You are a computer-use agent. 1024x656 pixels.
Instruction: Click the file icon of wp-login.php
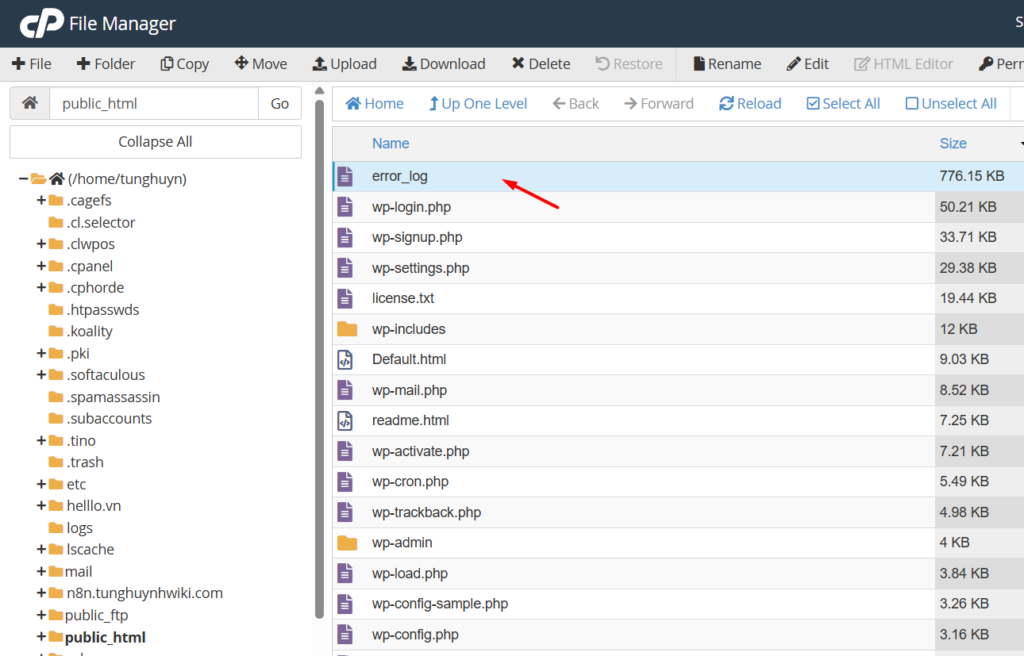coord(345,207)
